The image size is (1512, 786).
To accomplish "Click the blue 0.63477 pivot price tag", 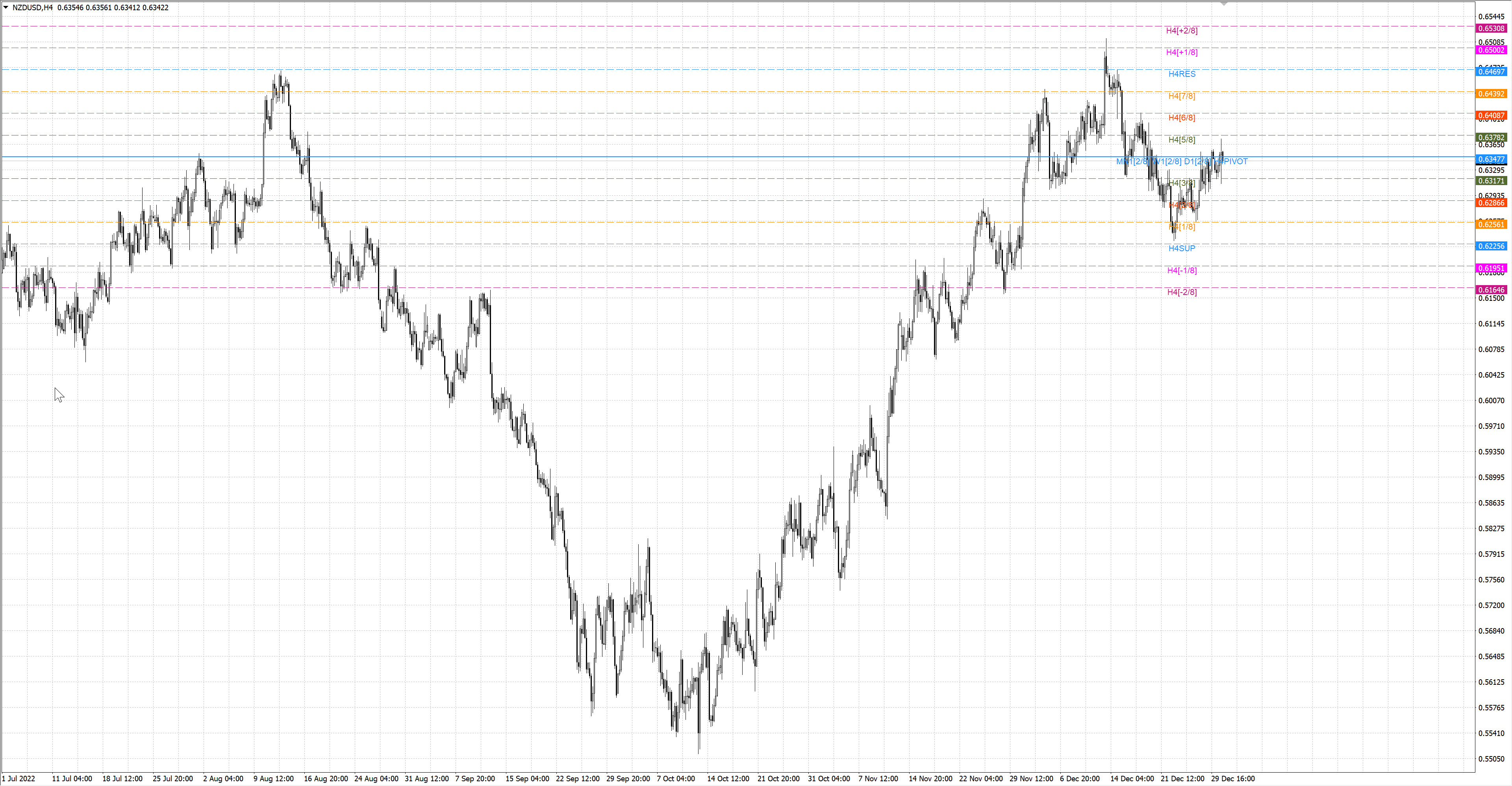I will (x=1491, y=159).
